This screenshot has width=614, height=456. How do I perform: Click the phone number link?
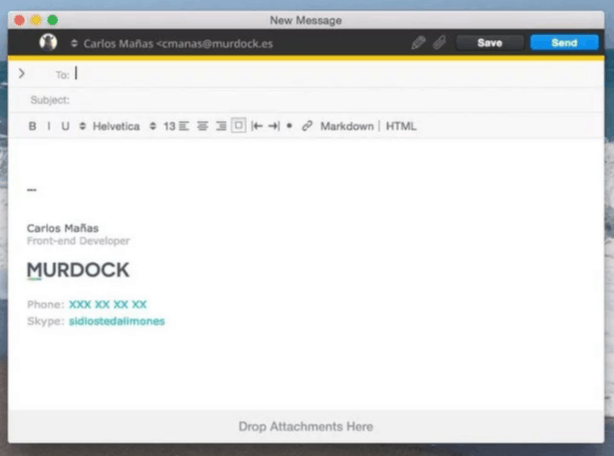coord(108,305)
